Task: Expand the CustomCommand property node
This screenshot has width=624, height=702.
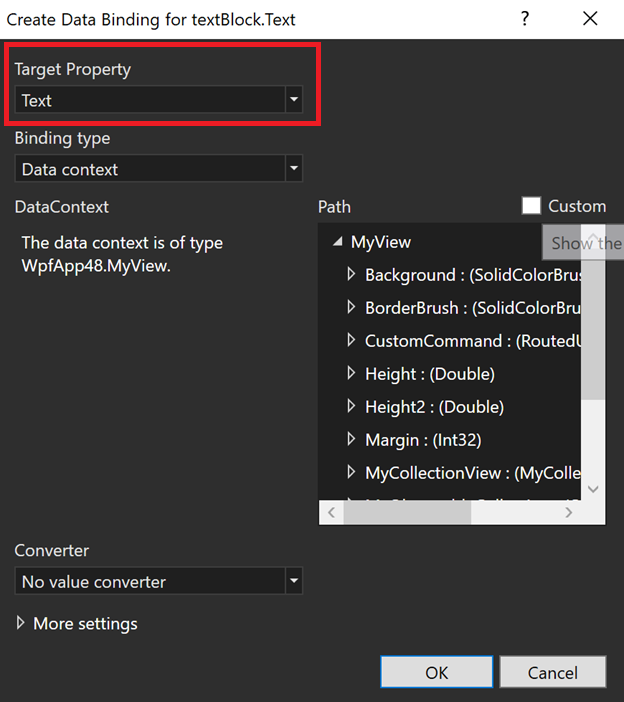Action: [x=351, y=340]
